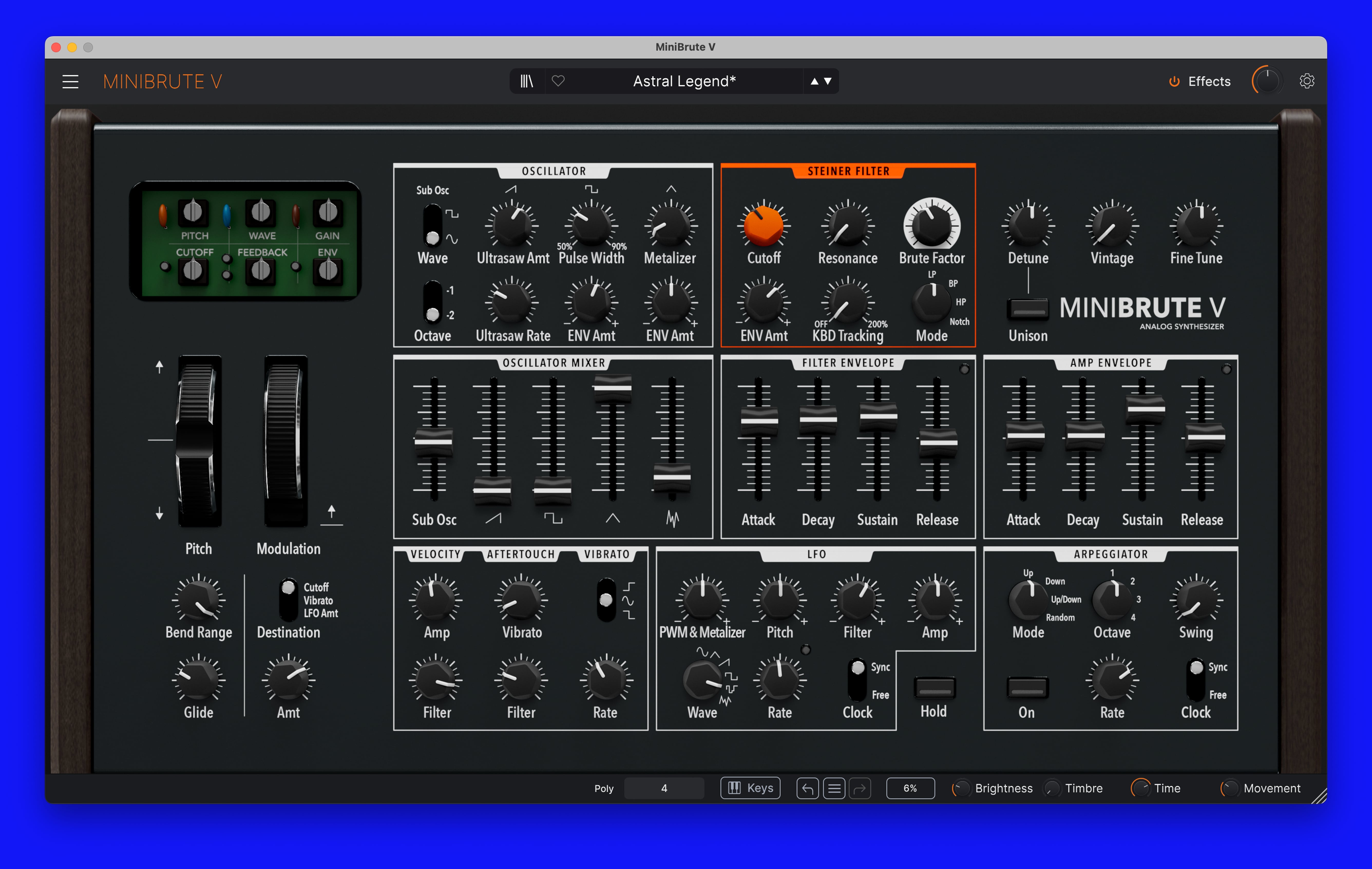Select next preset down arrow
The width and height of the screenshot is (1372, 869).
pos(828,81)
